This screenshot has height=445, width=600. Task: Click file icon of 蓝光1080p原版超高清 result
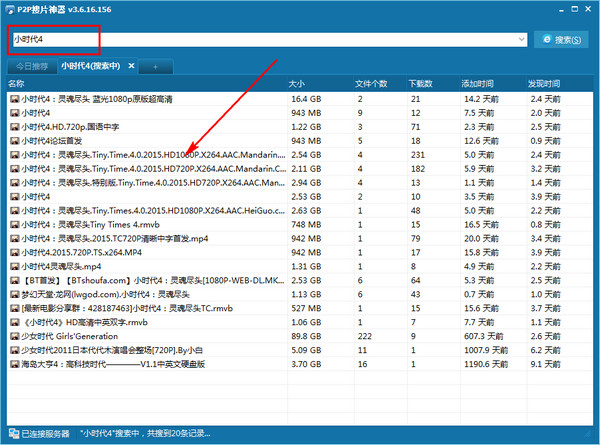pos(14,99)
